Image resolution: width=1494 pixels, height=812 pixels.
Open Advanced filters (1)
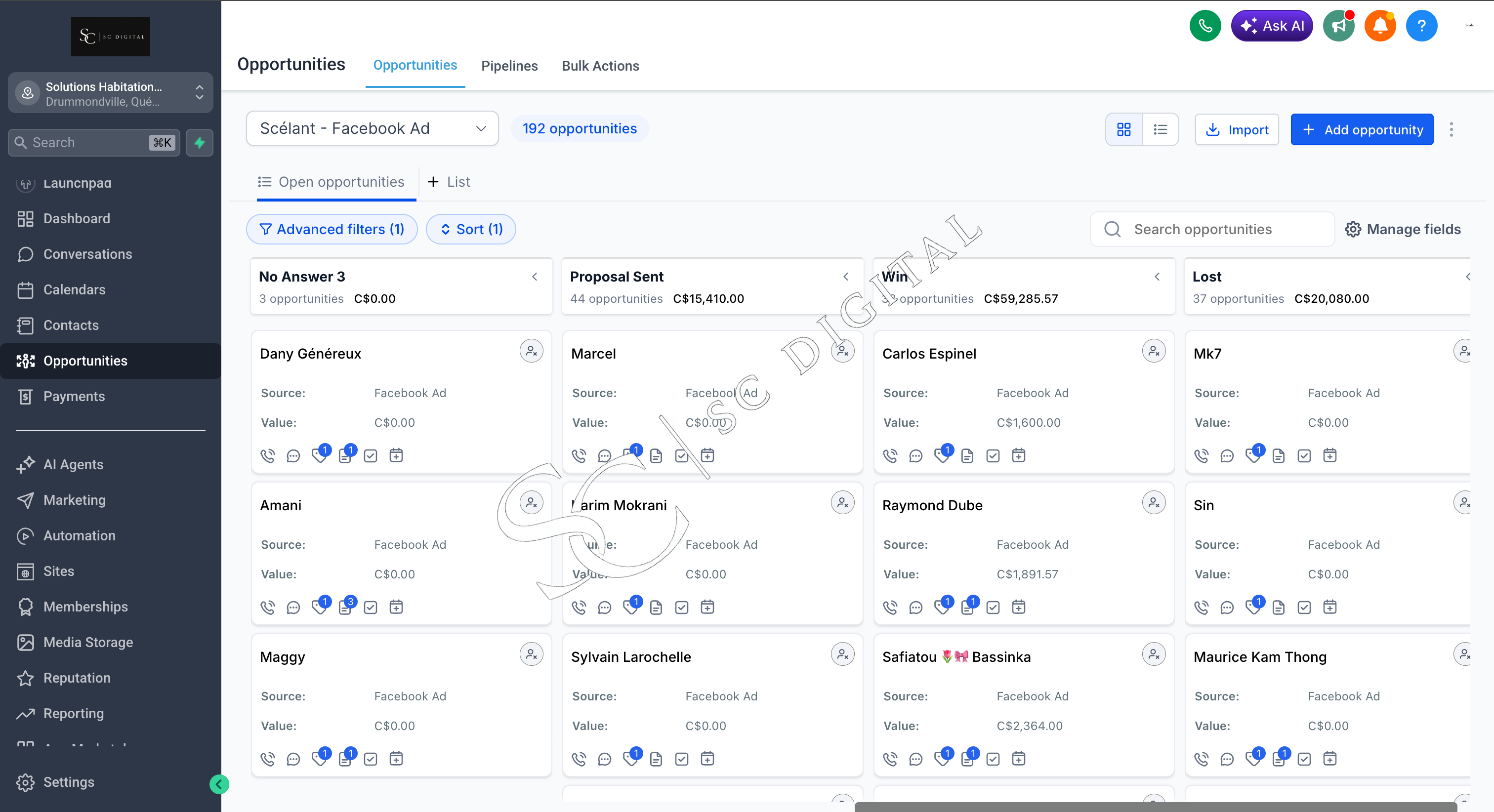tap(332, 229)
